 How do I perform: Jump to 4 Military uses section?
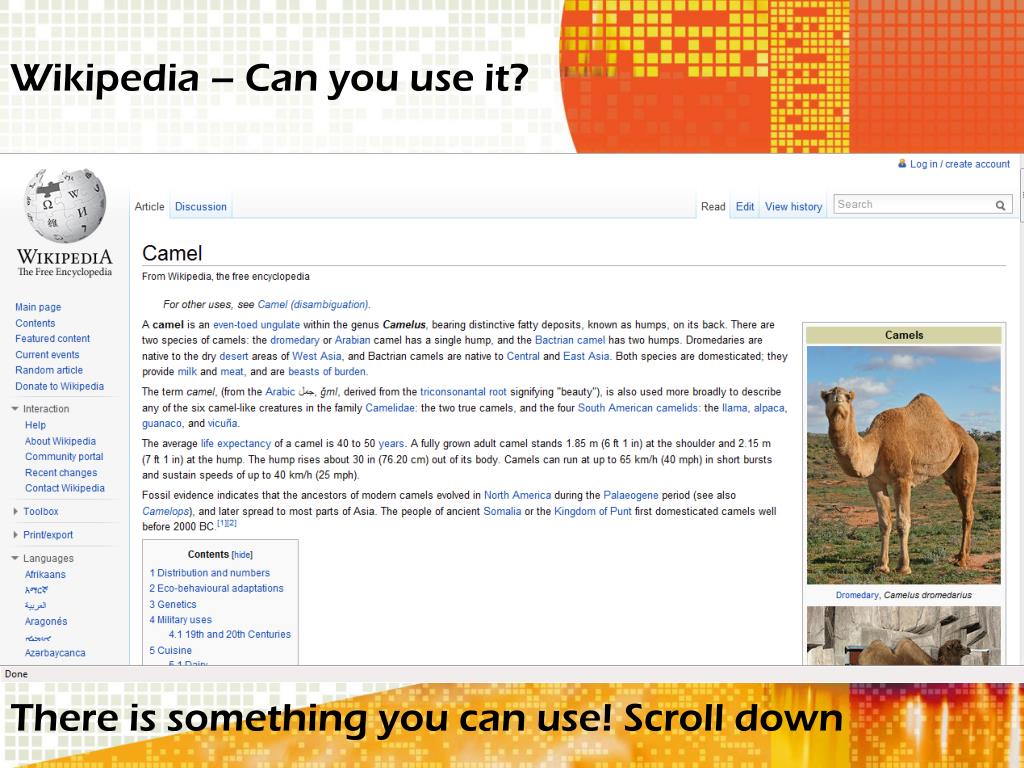181,620
